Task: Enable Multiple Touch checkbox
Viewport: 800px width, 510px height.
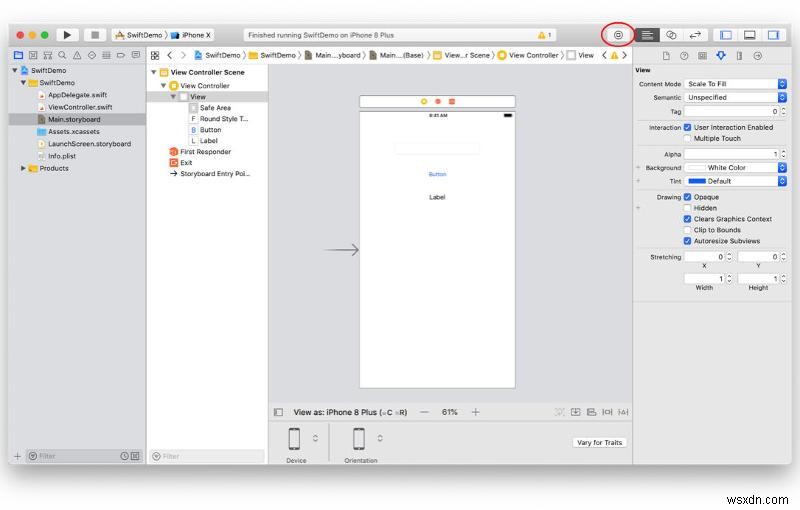Action: pos(687,139)
